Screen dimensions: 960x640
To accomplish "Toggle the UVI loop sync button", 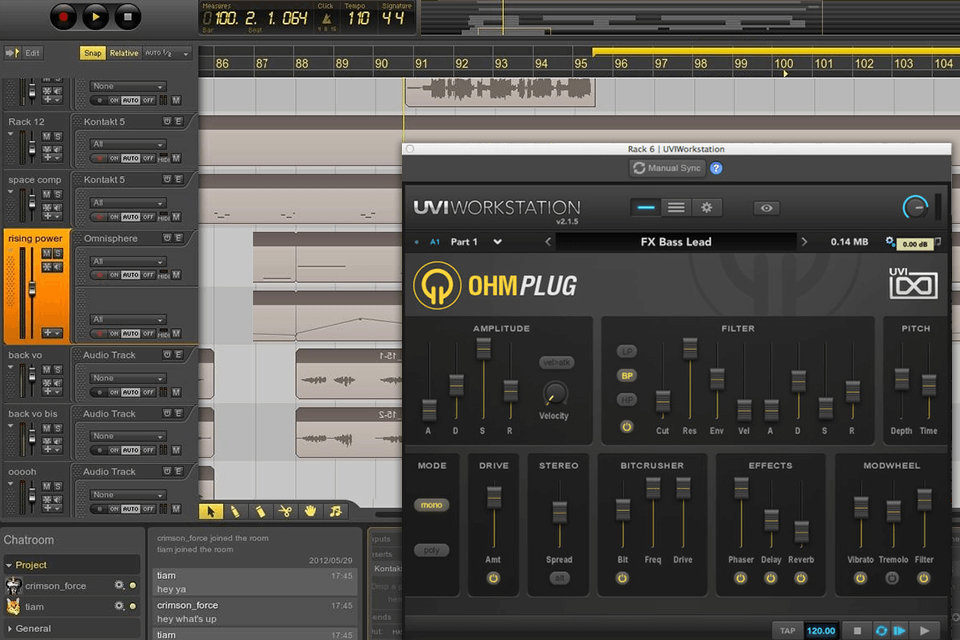I will (x=881, y=631).
